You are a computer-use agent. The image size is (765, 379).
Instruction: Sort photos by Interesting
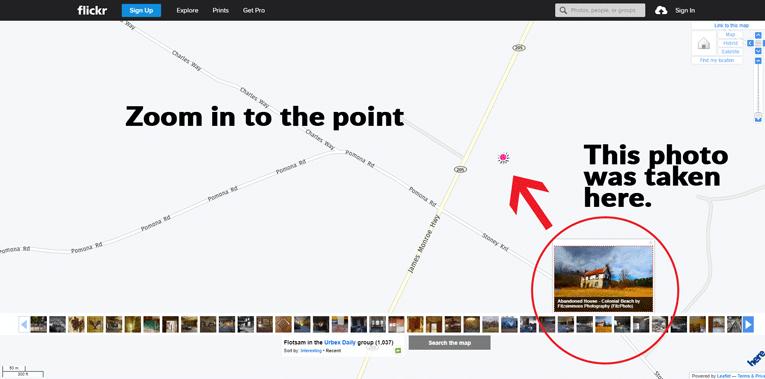(310, 351)
